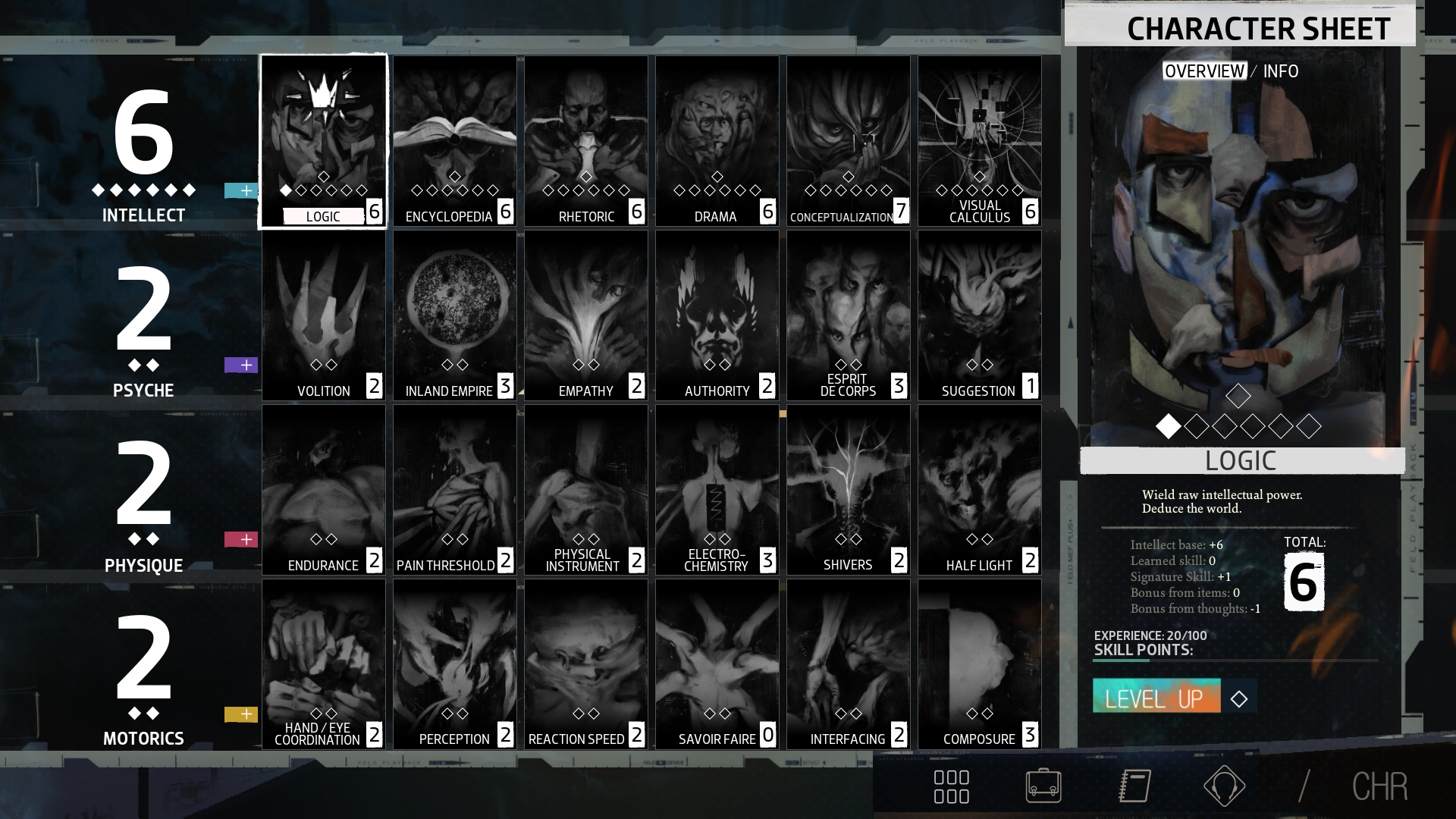This screenshot has width=1456, height=819.
Task: Increase Motorics with the yellow plus
Action: coord(241,714)
